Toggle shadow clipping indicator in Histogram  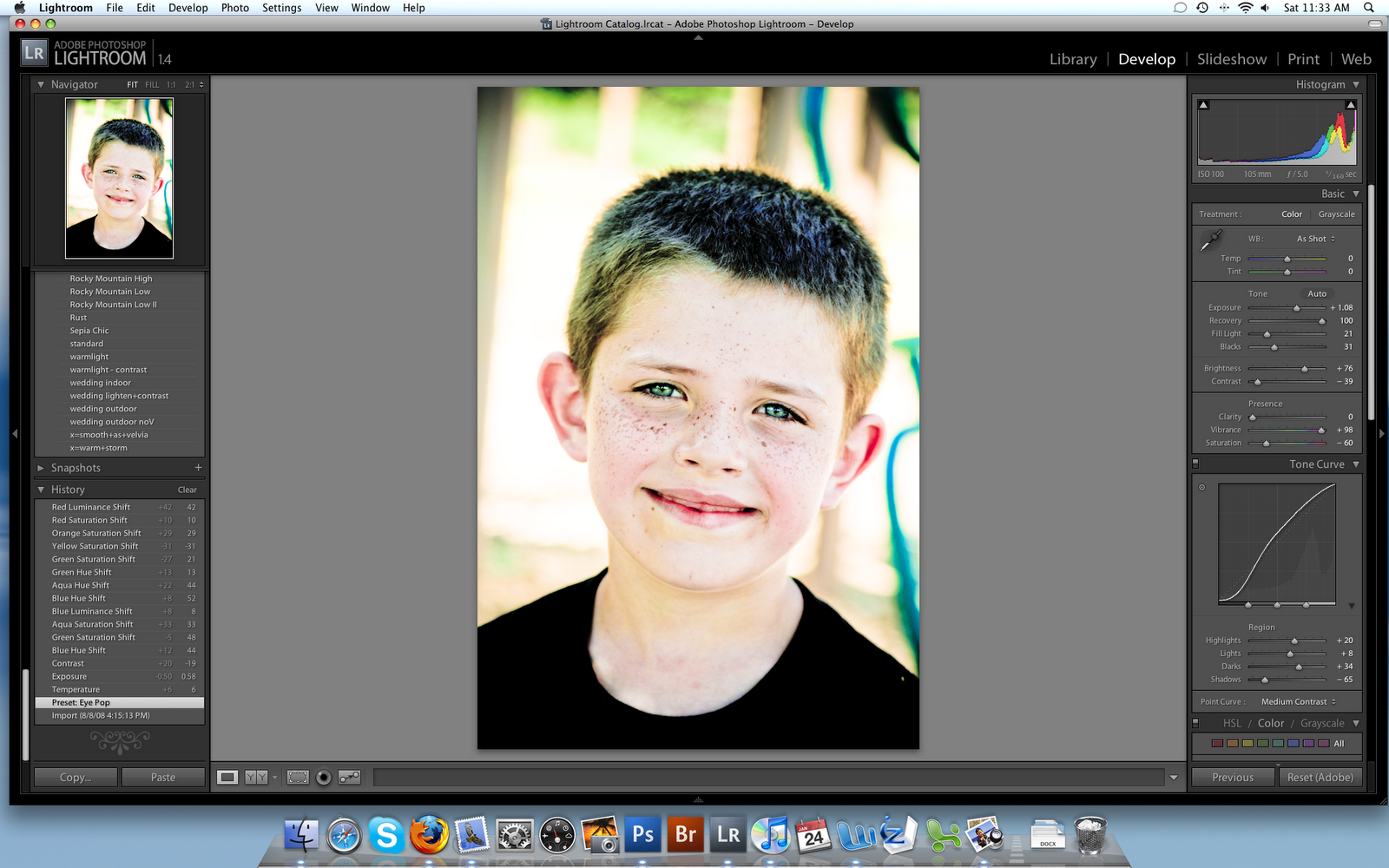tap(1203, 105)
